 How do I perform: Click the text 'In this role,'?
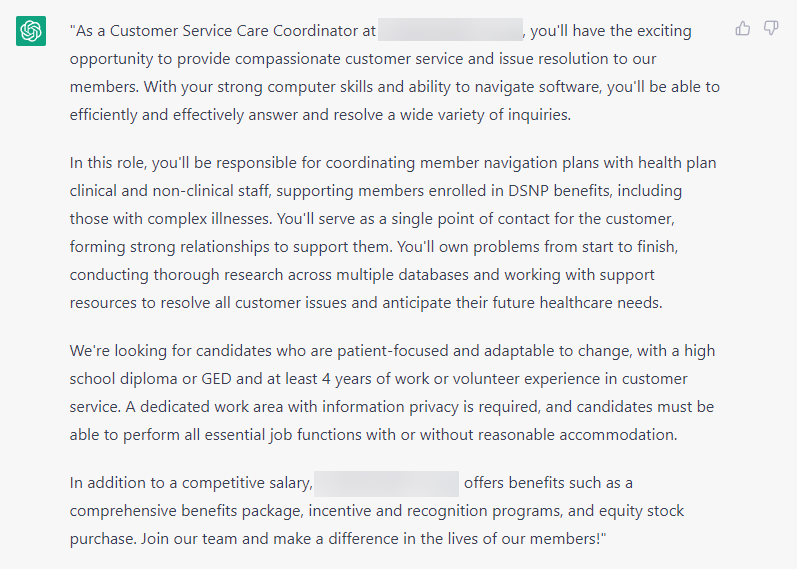[x=108, y=163]
